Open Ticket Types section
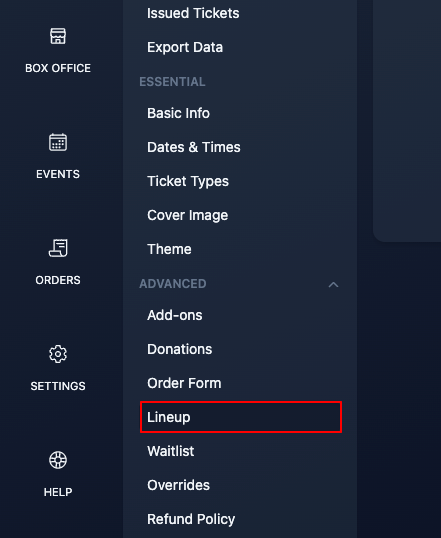This screenshot has width=441, height=538. pyautogui.click(x=188, y=181)
